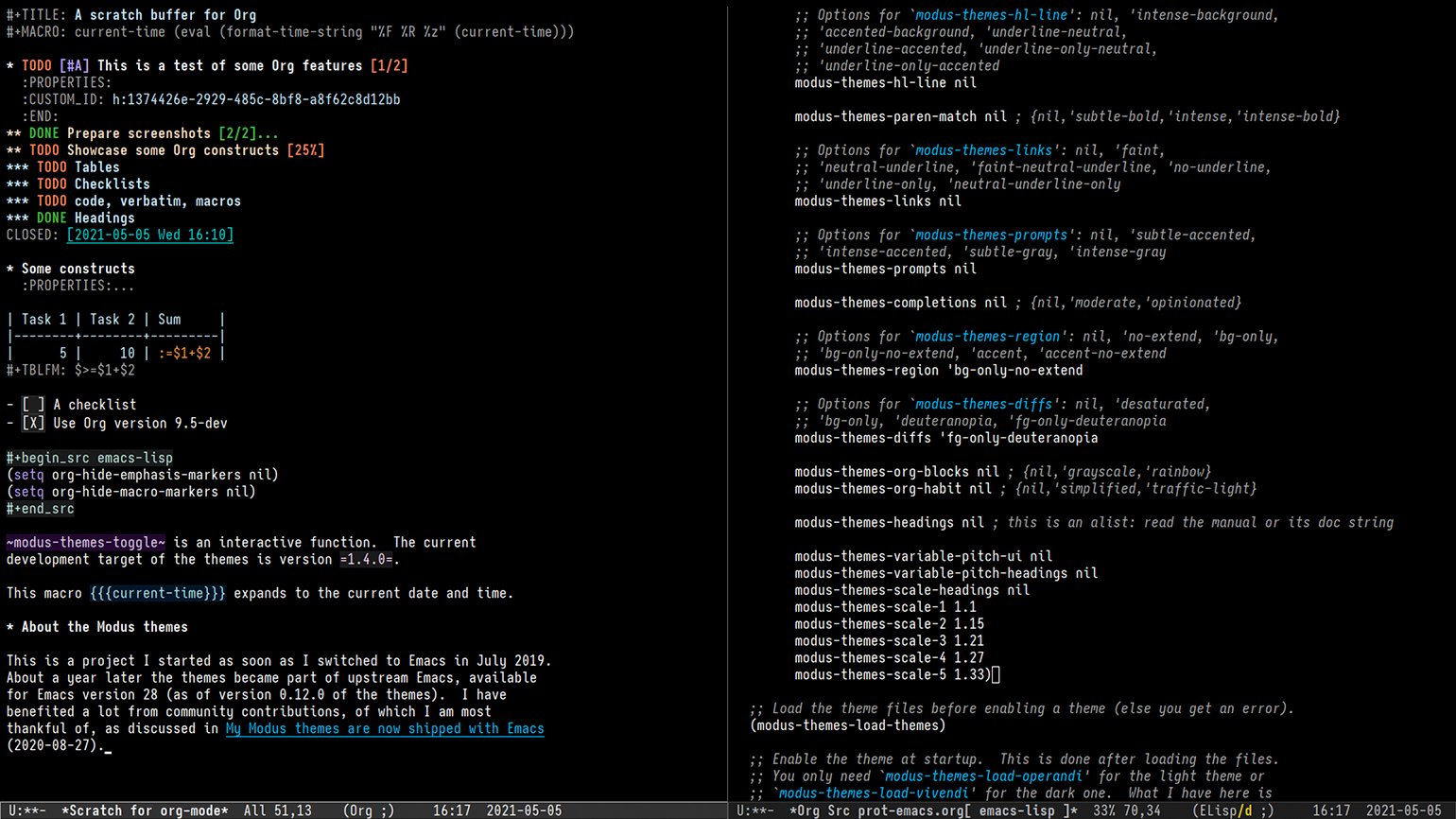Open "My Modus themes are now shipped with Emacs" link
Image resolution: width=1456 pixels, height=819 pixels.
384,728
